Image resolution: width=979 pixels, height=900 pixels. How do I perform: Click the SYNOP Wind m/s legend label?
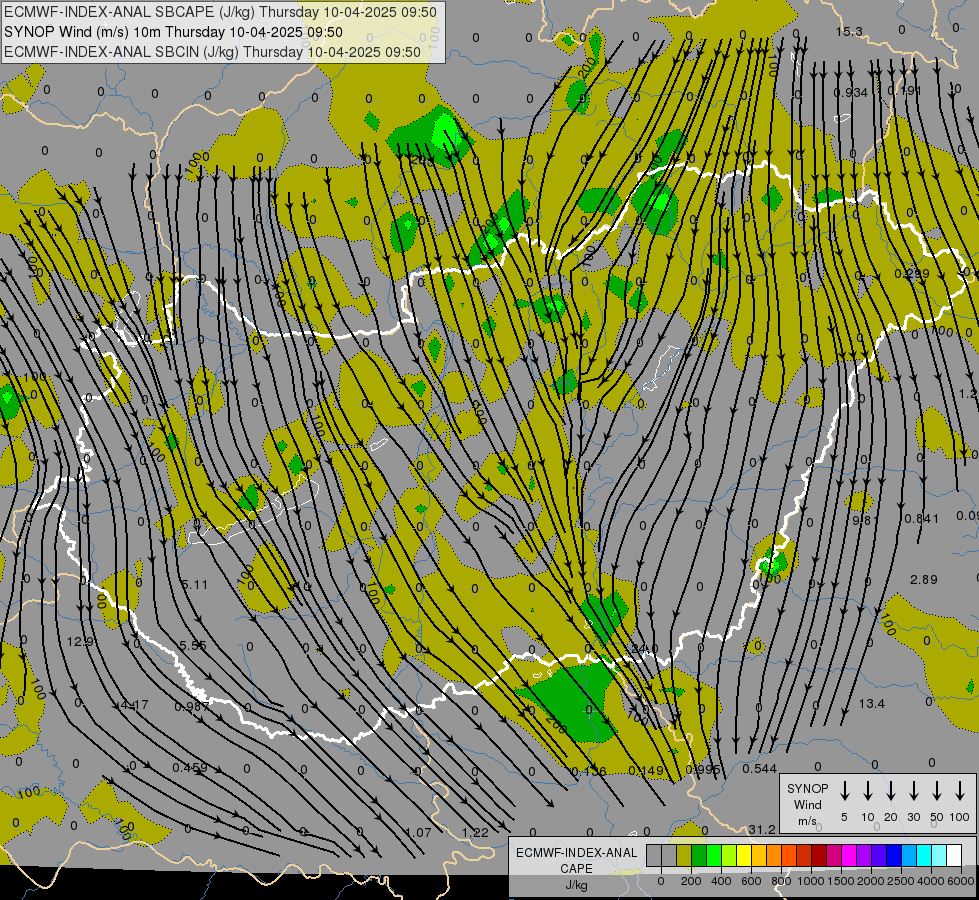[x=807, y=804]
